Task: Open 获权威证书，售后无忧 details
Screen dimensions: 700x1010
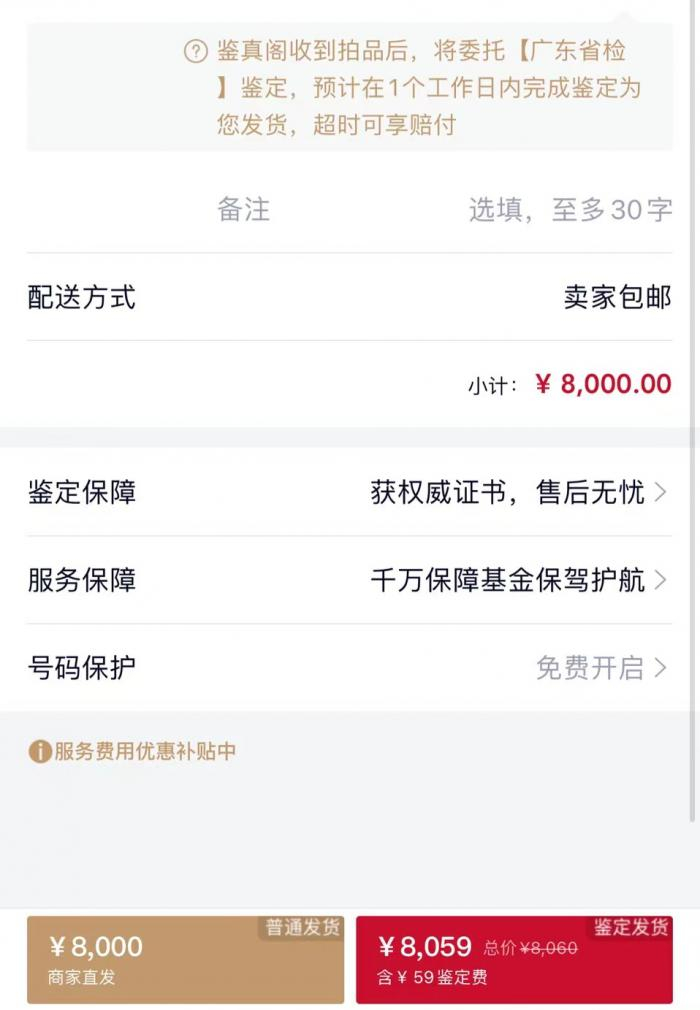Action: pyautogui.click(x=507, y=492)
